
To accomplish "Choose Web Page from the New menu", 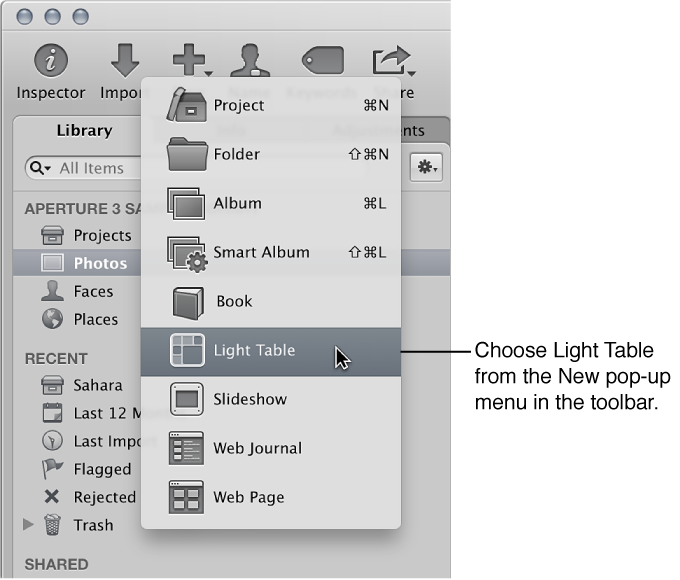I will [x=271, y=498].
